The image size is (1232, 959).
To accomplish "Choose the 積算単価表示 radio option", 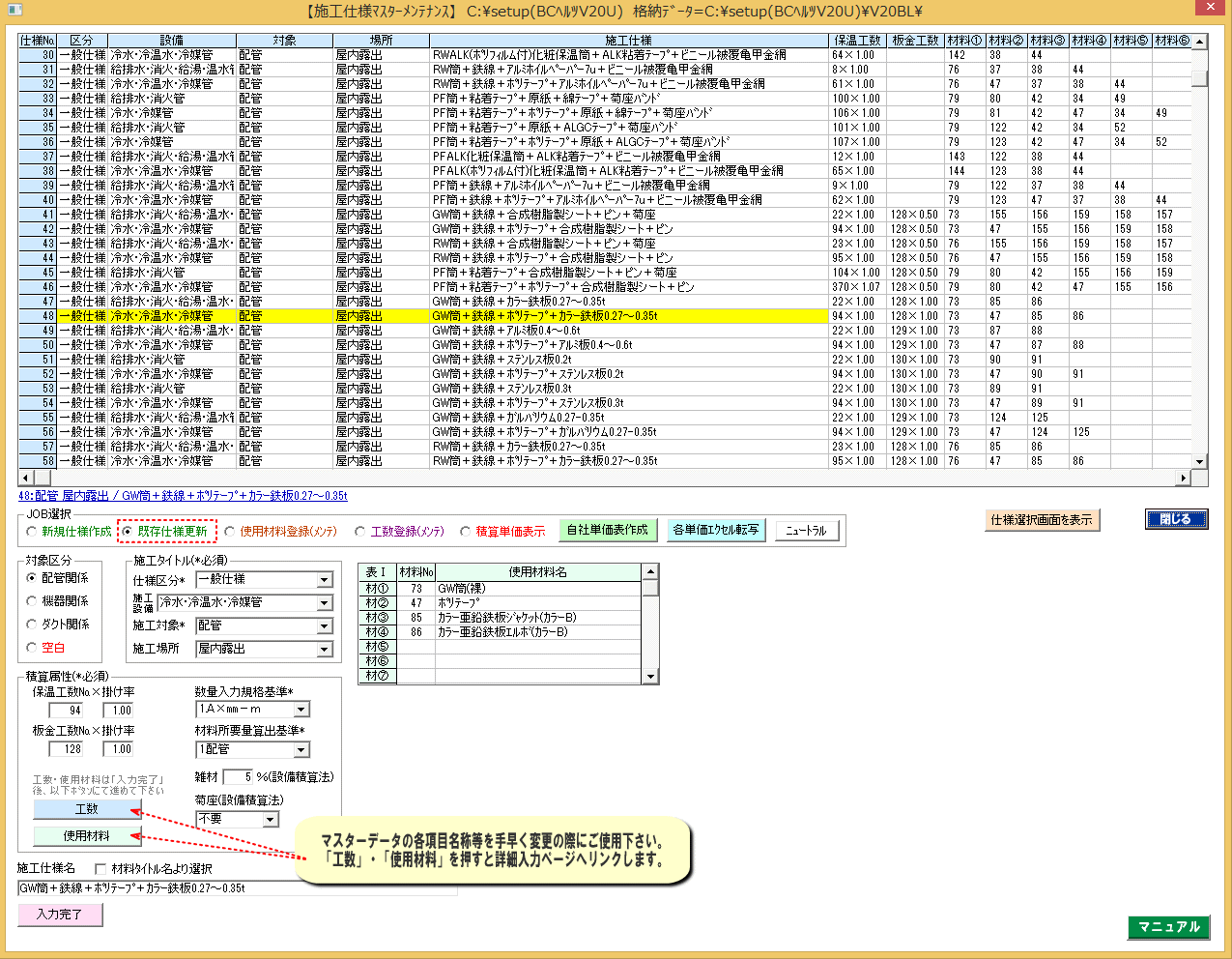I will [x=466, y=532].
